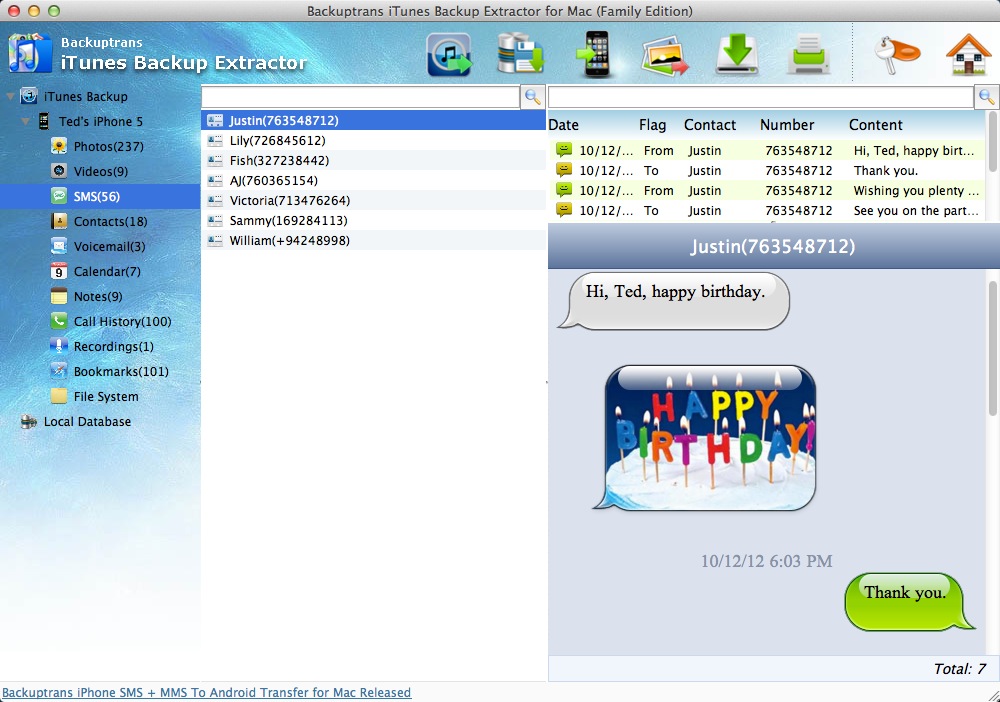Click the Ted's iPhone 5 device icon
1000x702 pixels.
tap(43, 121)
